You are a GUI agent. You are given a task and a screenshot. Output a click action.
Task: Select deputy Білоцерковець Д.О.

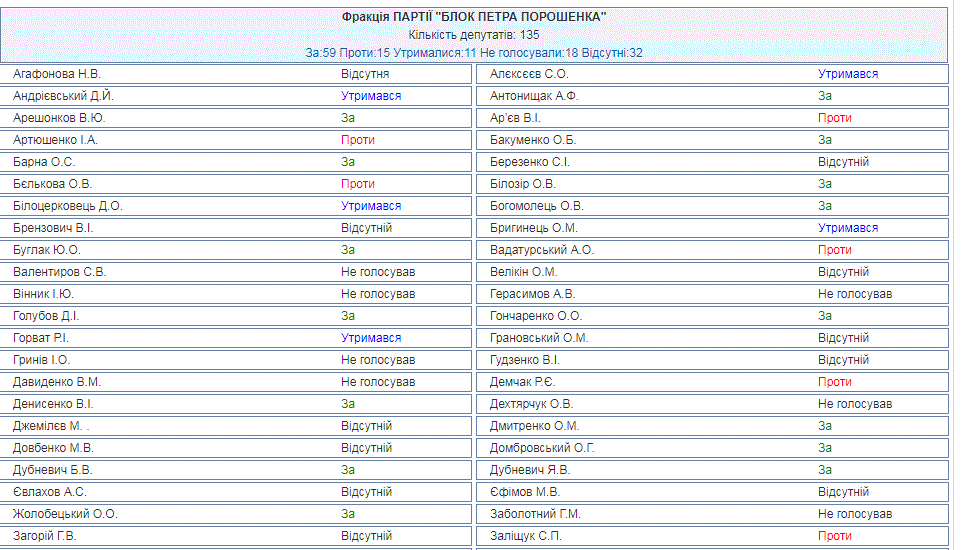(x=67, y=206)
